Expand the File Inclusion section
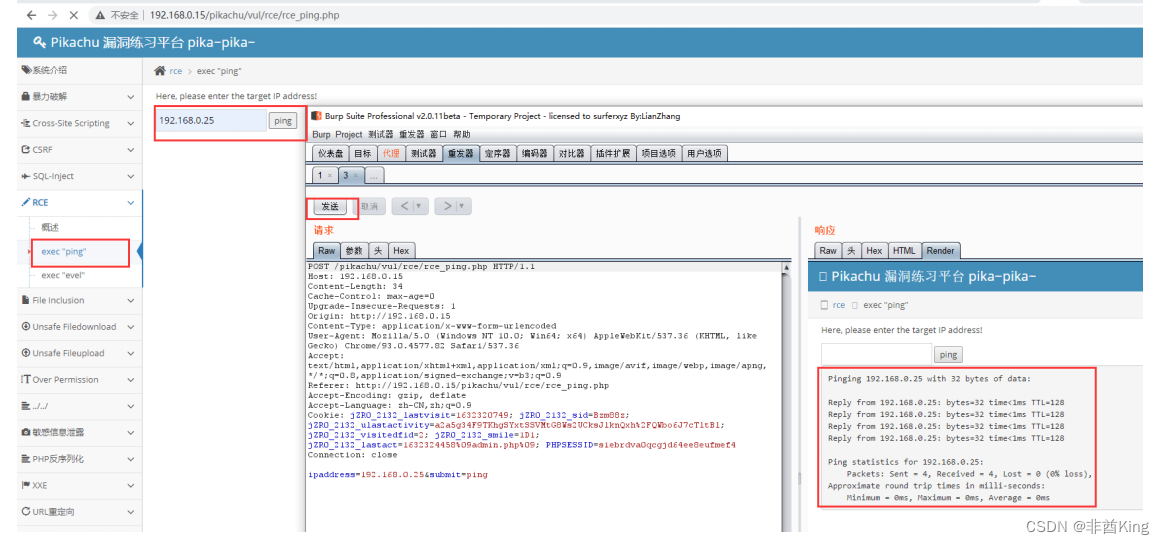 (80, 300)
